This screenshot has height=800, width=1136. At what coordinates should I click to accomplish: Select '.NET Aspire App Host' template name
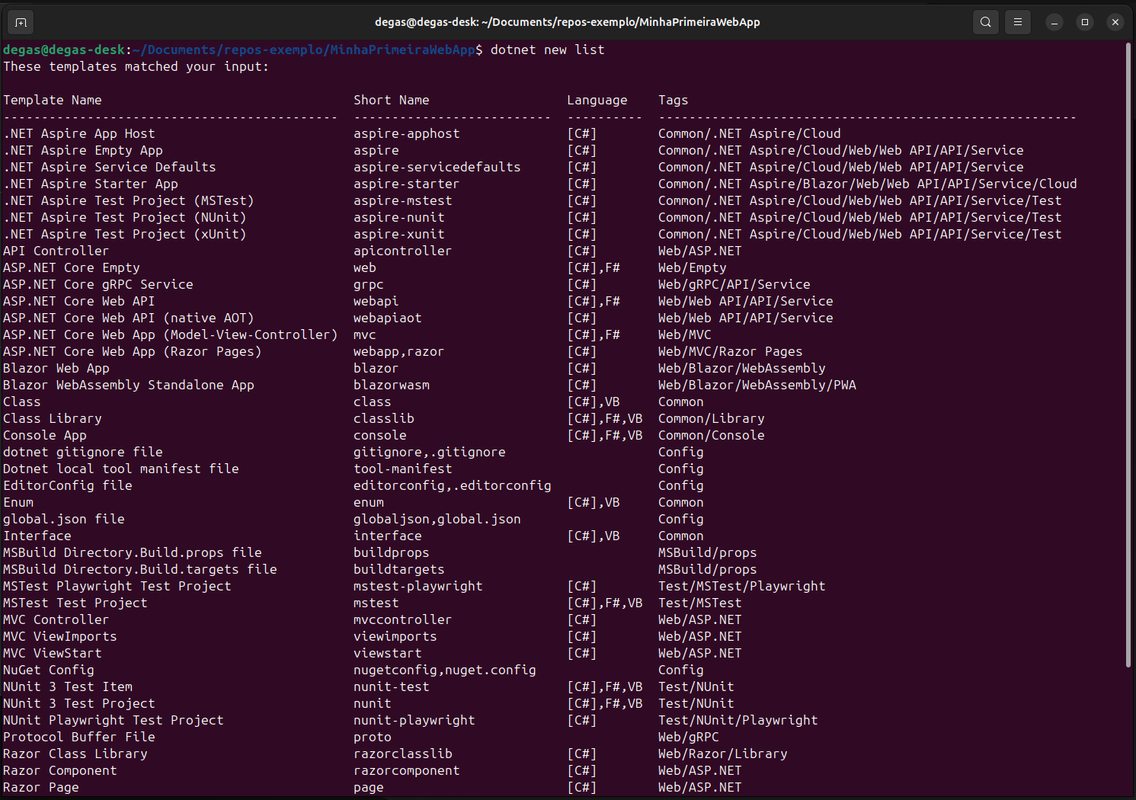click(79, 133)
